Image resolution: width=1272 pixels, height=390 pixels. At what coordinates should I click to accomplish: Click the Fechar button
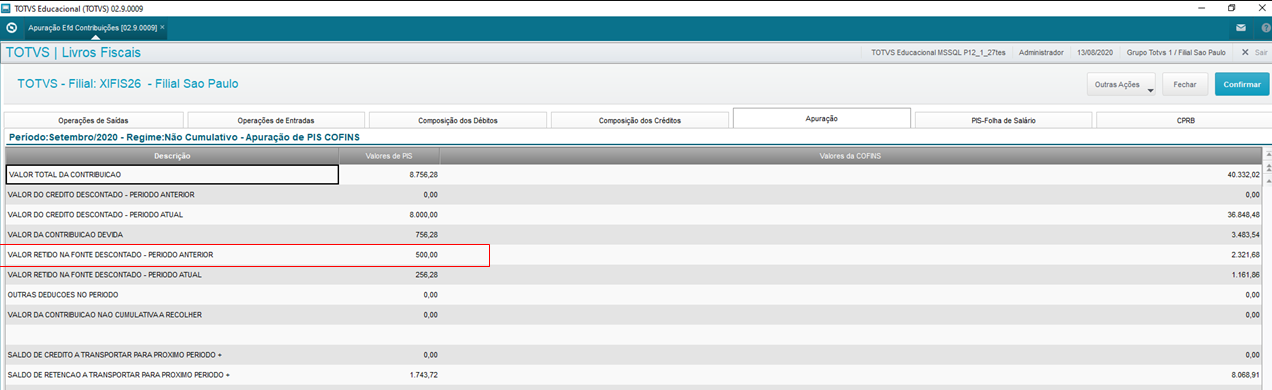(1185, 85)
